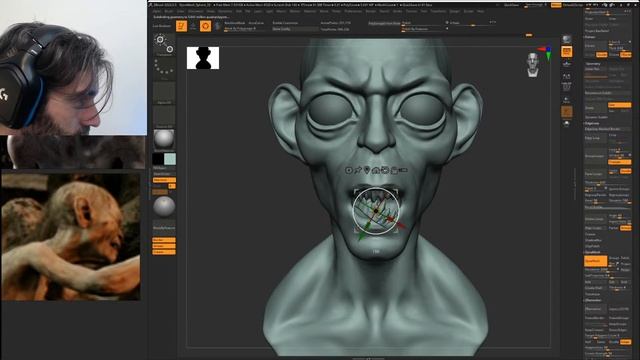
Task: Click the XYZ axis orientation indicator
Action: [546, 52]
